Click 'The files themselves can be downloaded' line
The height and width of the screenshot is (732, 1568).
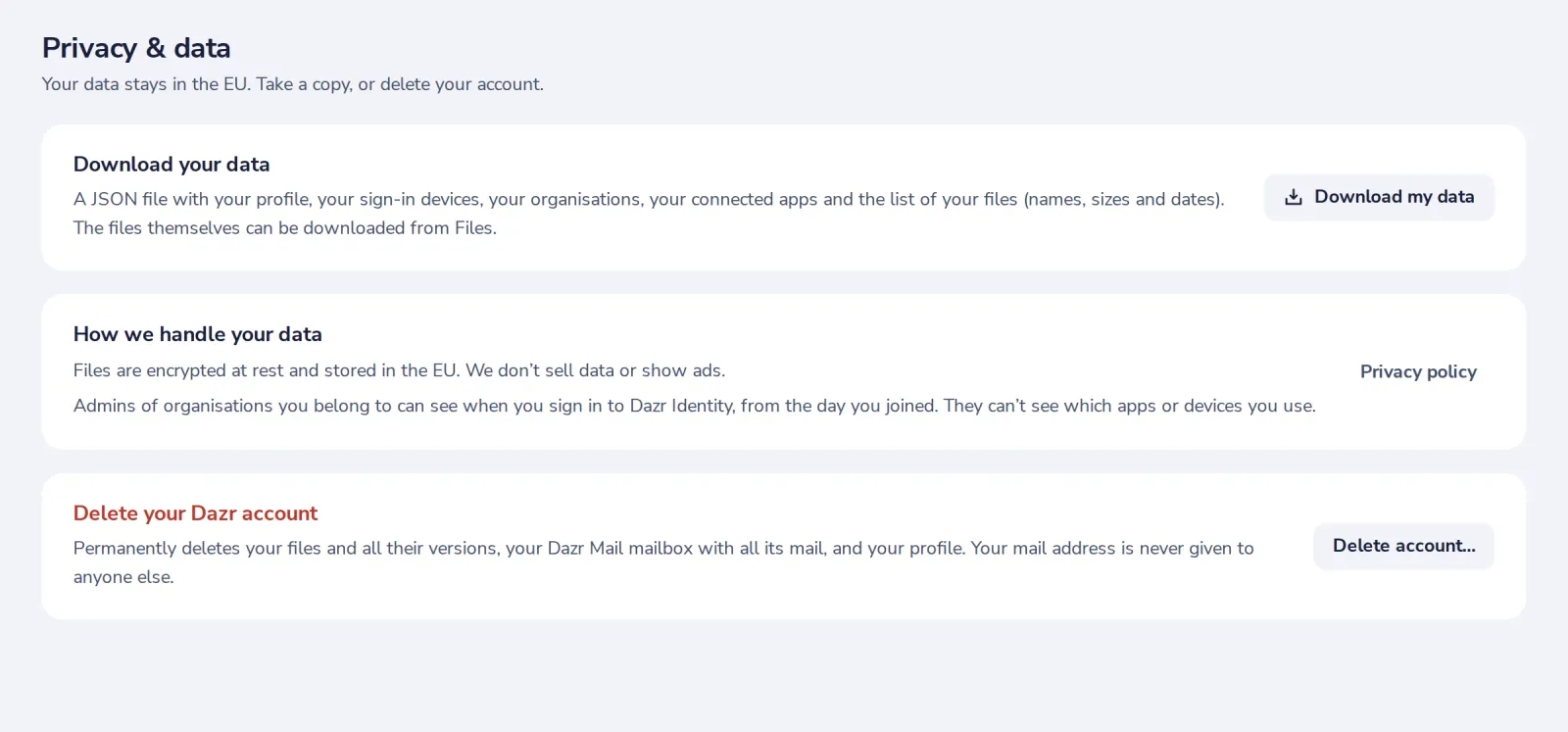tap(285, 227)
